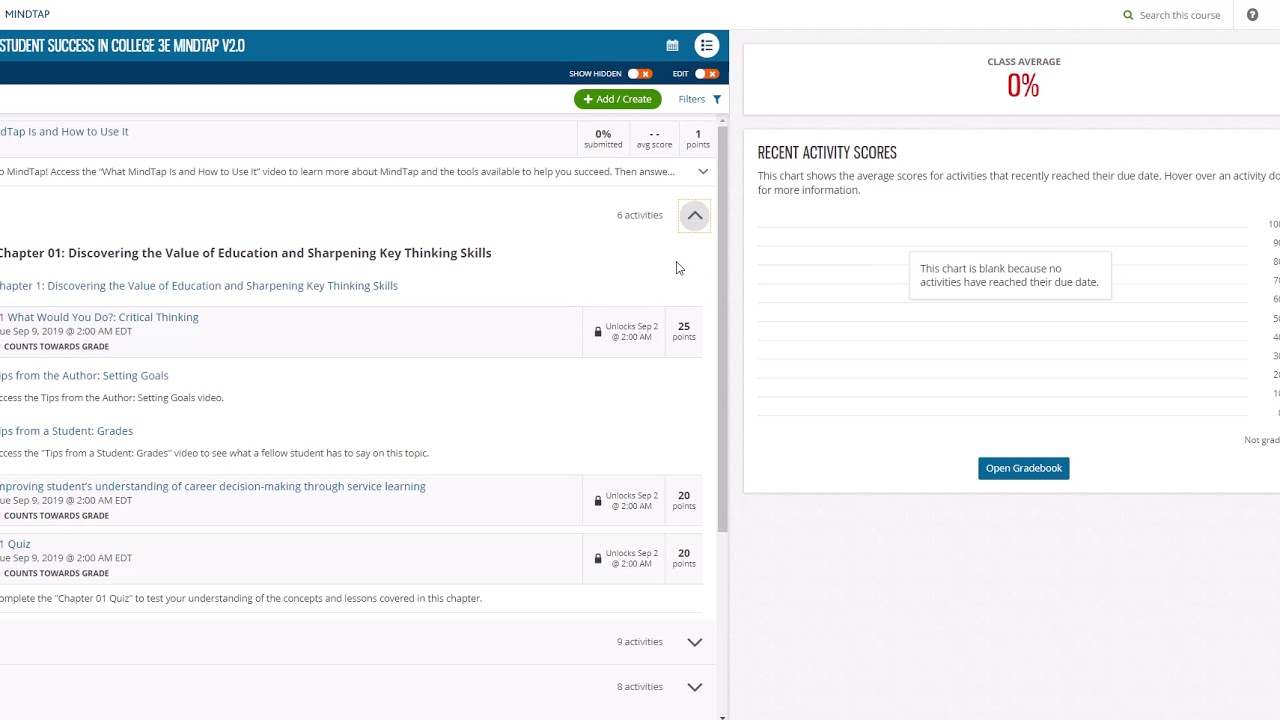Viewport: 1280px width, 720px height.
Task: Click the Recent Activity Scores heading
Action: click(x=827, y=153)
